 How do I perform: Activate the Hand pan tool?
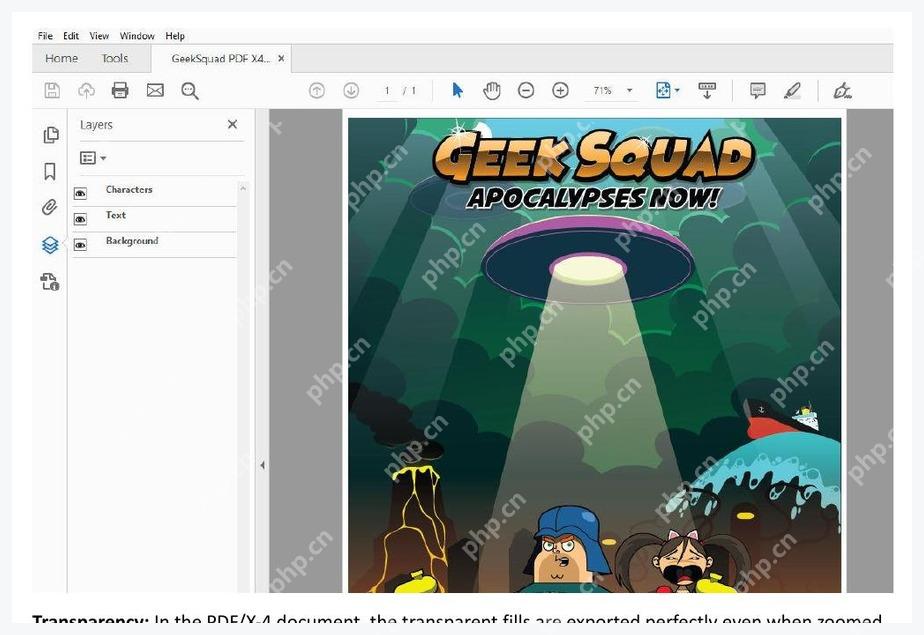(491, 91)
